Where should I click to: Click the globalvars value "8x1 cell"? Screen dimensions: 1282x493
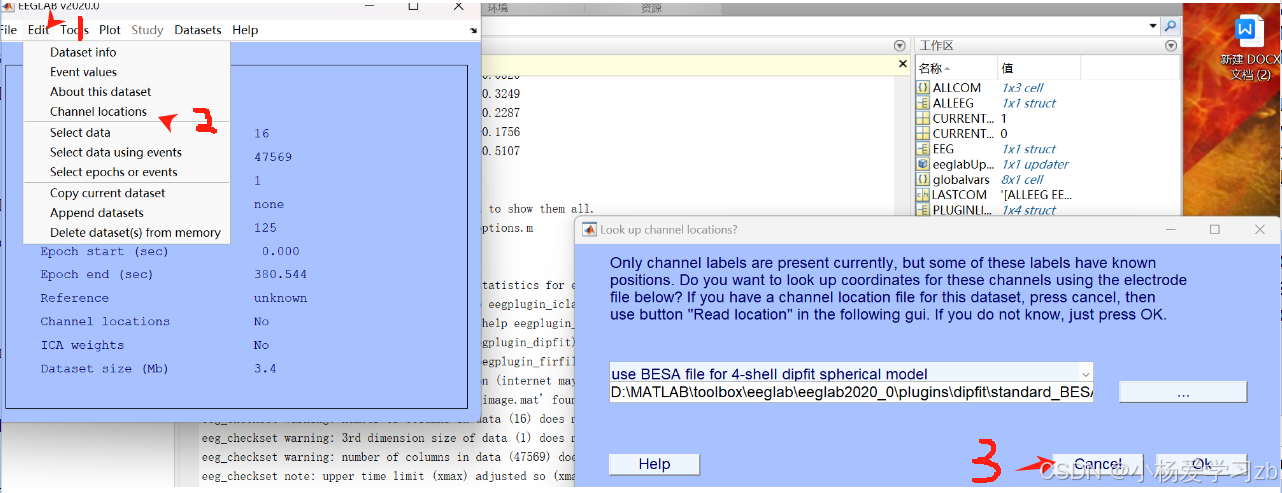(1022, 179)
